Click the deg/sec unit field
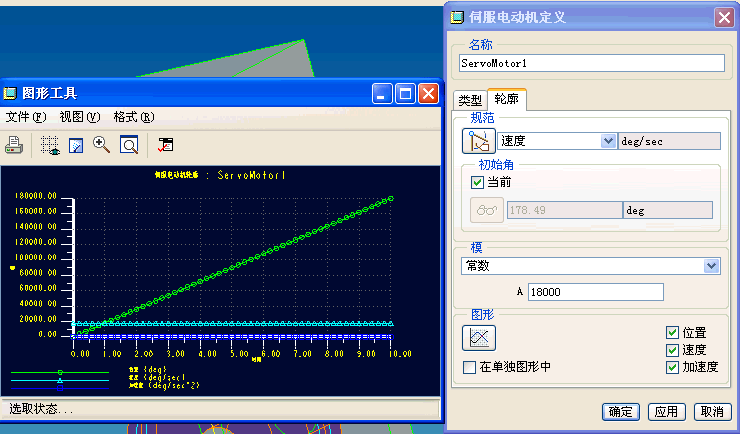This screenshot has height=434, width=740. click(669, 141)
